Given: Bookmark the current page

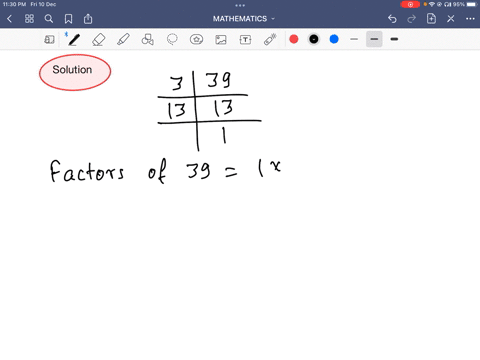Looking at the screenshot, I should [x=68, y=19].
